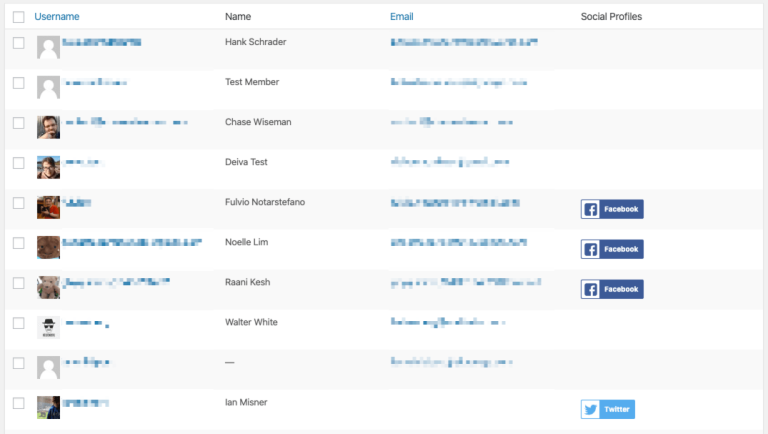
Task: Open Hank Schrader's default avatar
Action: point(48,48)
